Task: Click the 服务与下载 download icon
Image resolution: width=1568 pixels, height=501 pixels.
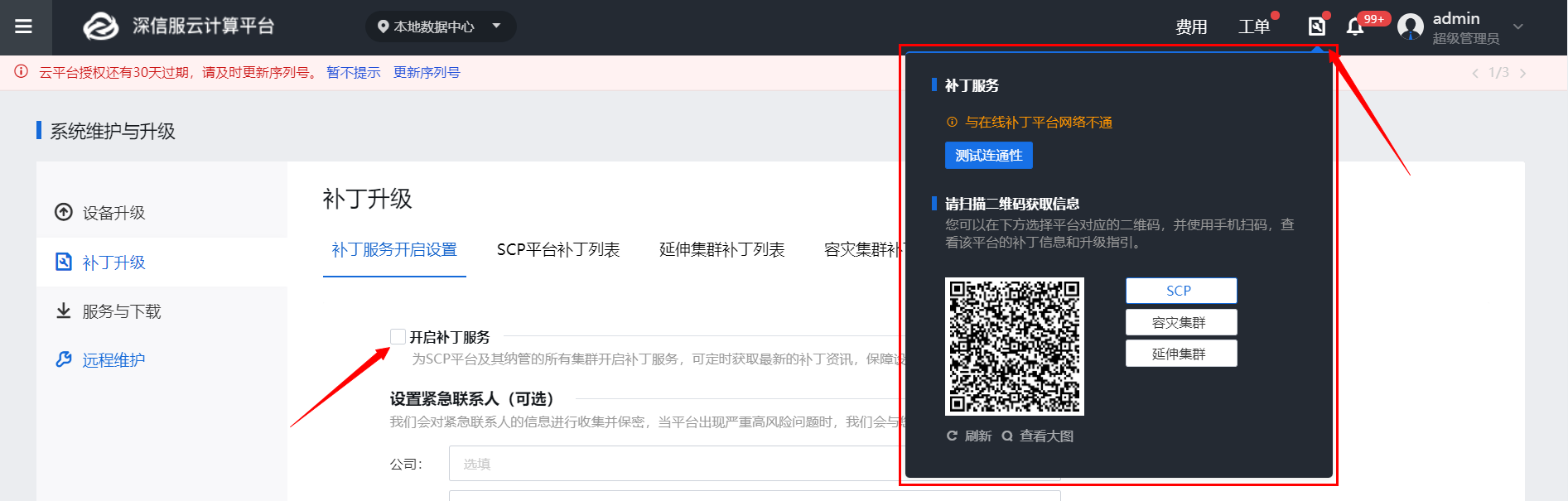Action: click(64, 311)
